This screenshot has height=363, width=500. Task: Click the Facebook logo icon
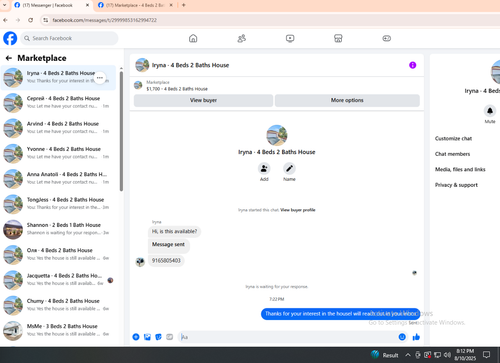click(x=10, y=38)
